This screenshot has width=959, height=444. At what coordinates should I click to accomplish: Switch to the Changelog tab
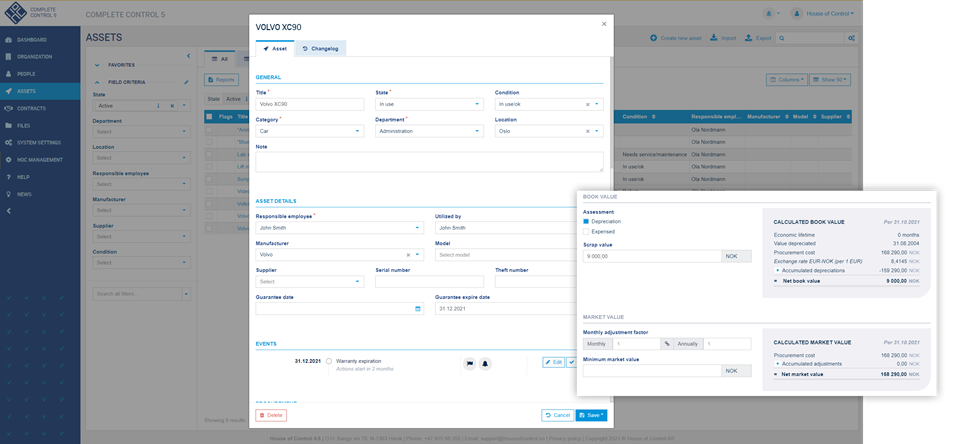(320, 48)
